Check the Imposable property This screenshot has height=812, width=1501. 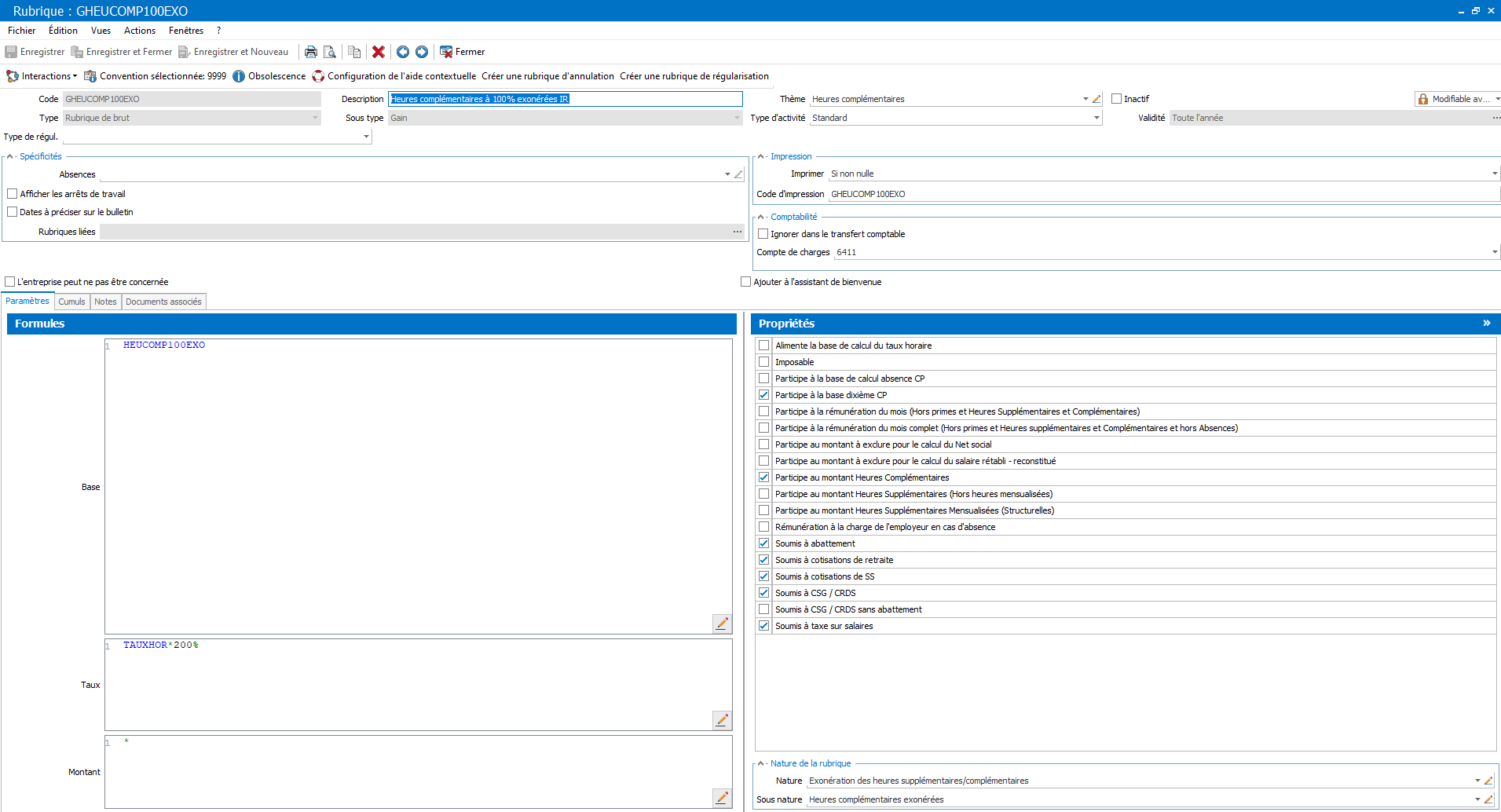coord(763,362)
